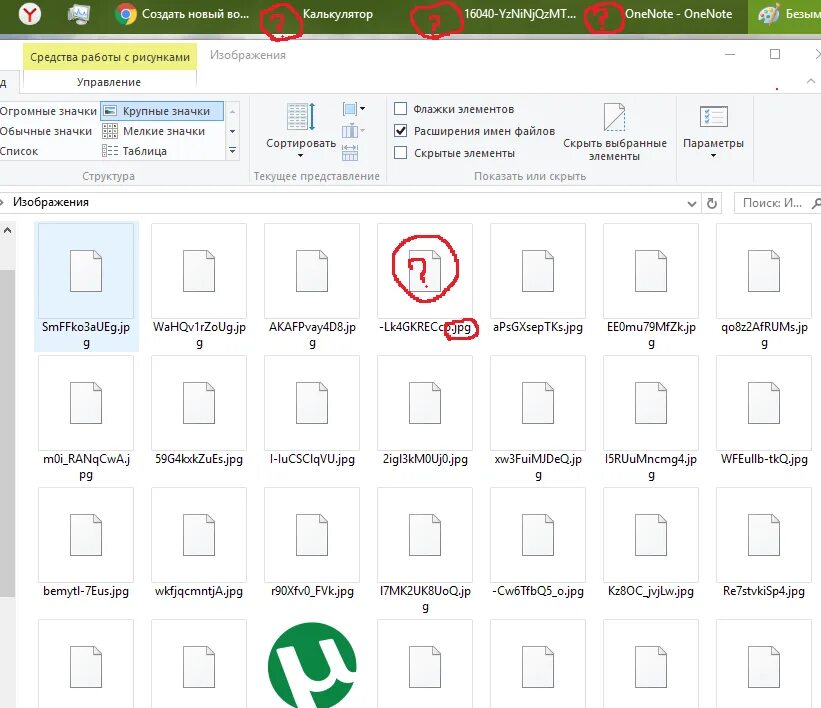Switch the view to Таблица

[x=135, y=151]
